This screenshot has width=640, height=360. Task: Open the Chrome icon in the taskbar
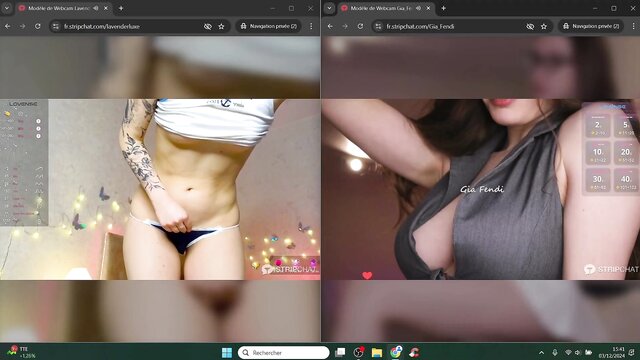point(396,352)
